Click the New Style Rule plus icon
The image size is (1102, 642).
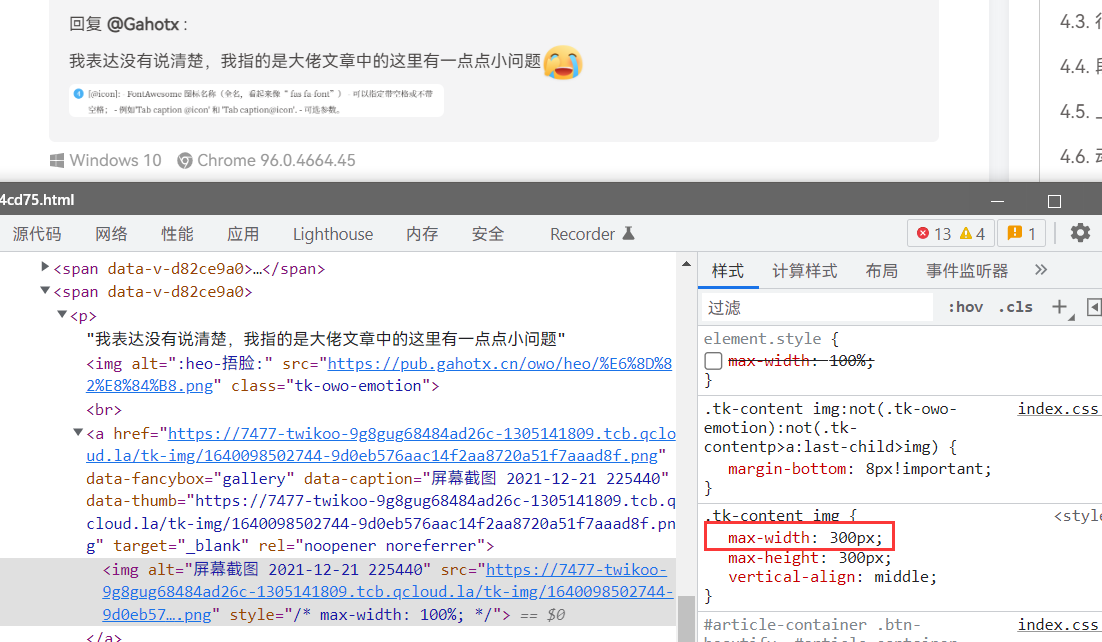1059,306
